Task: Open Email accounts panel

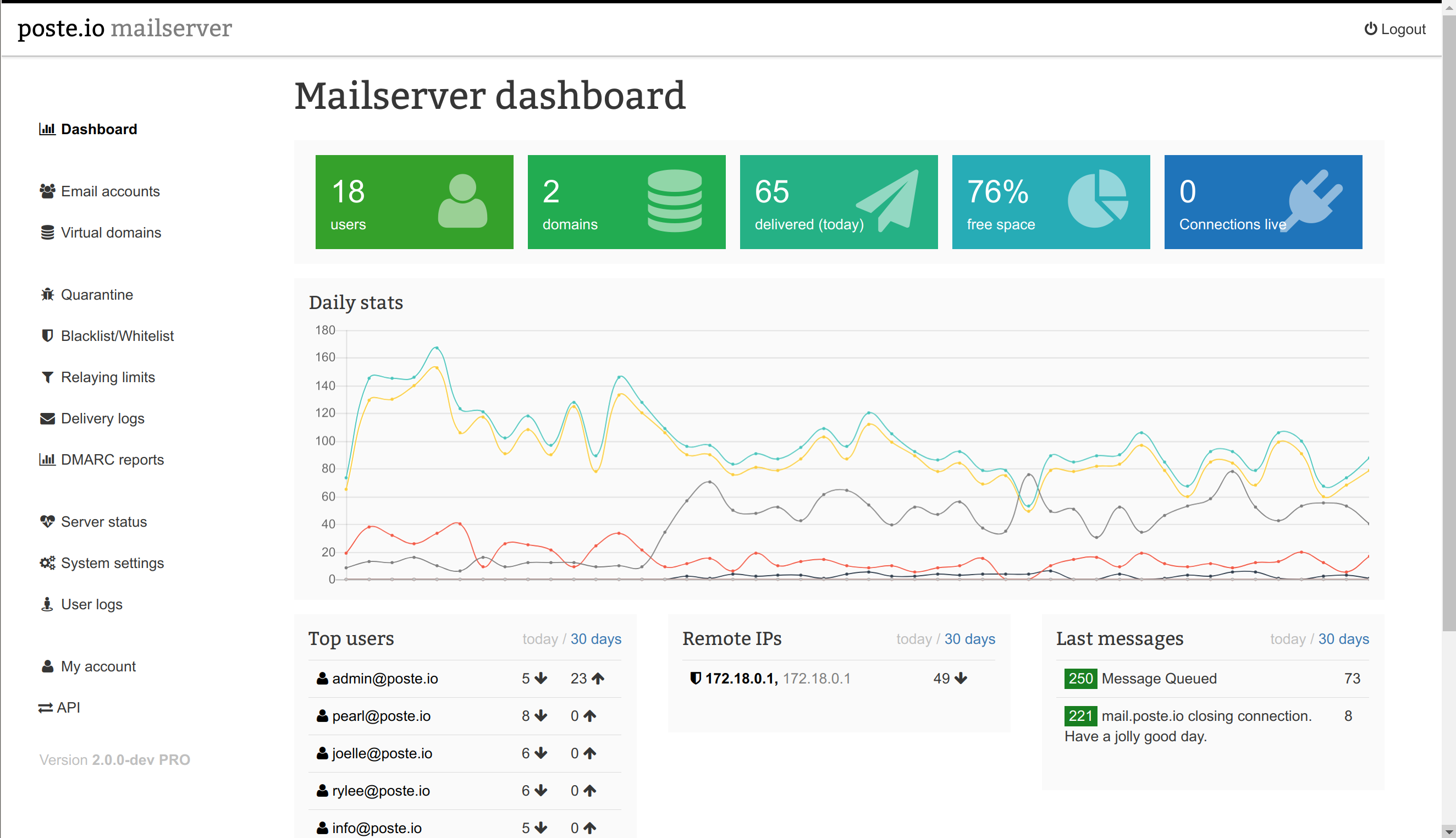Action: (111, 191)
